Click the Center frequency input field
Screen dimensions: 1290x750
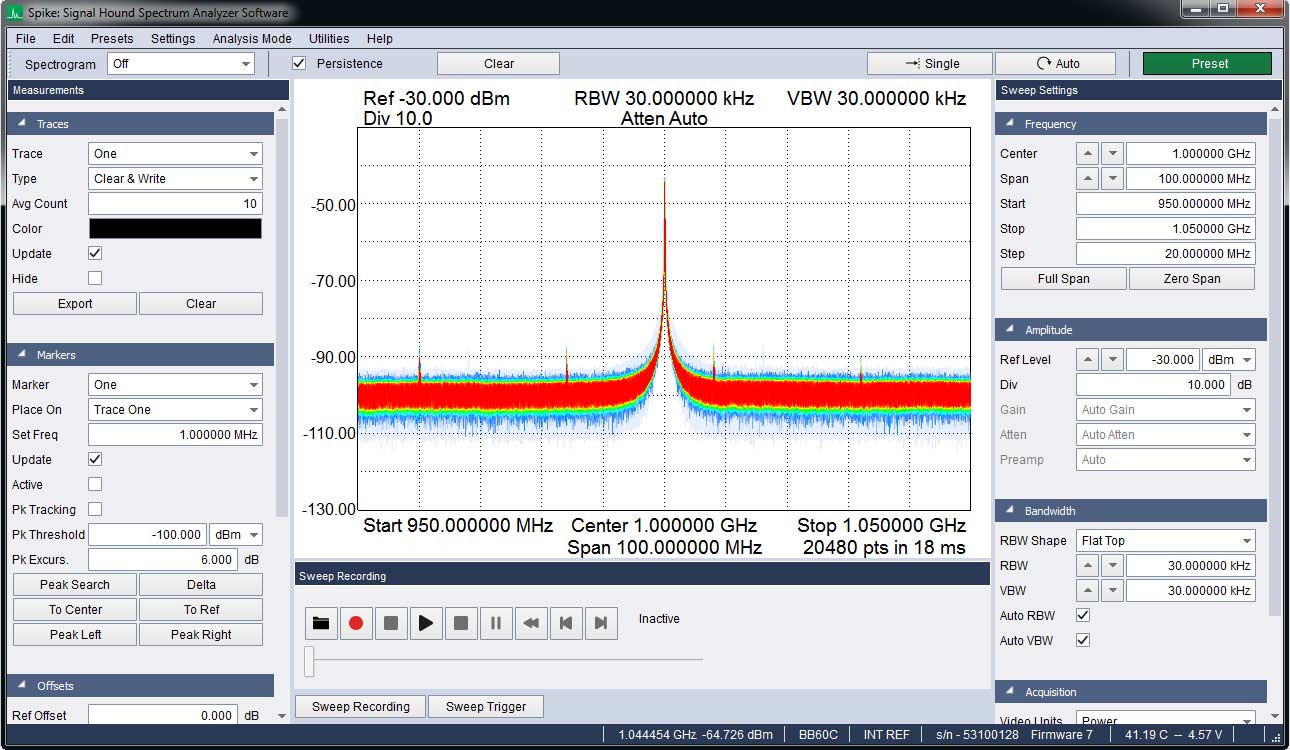coord(1190,154)
